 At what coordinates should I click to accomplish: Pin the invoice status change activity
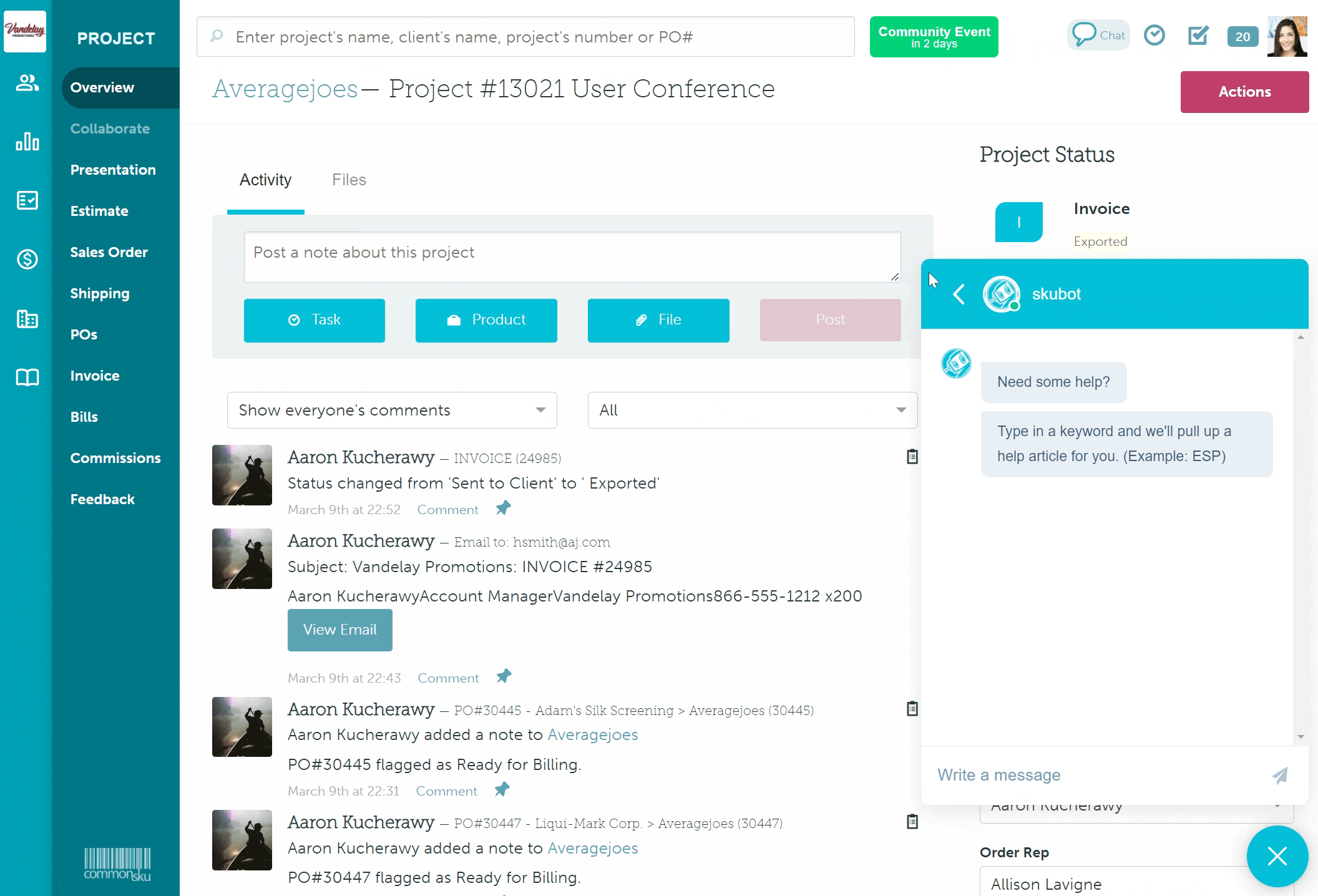tap(503, 508)
